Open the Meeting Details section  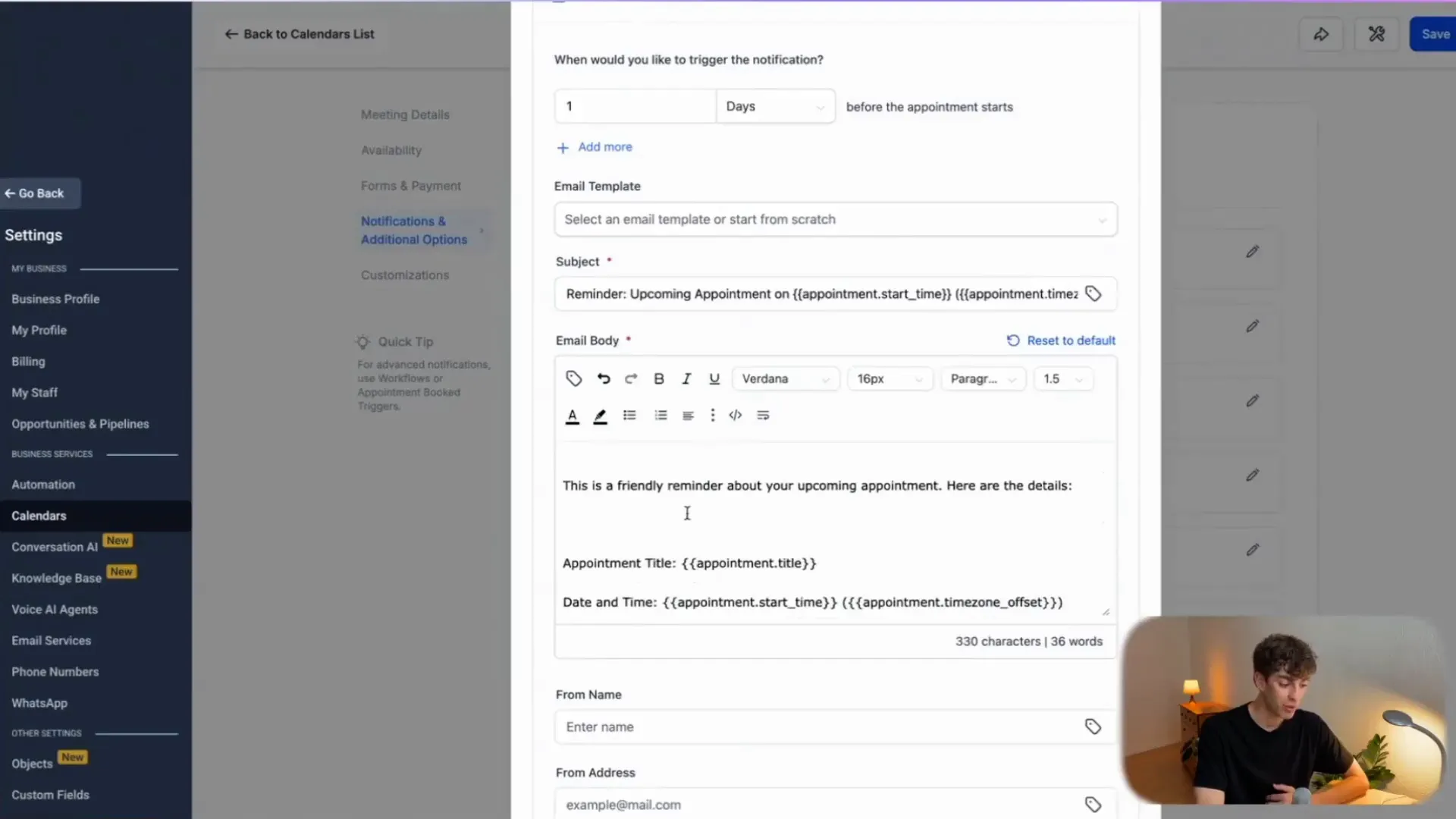click(x=405, y=115)
